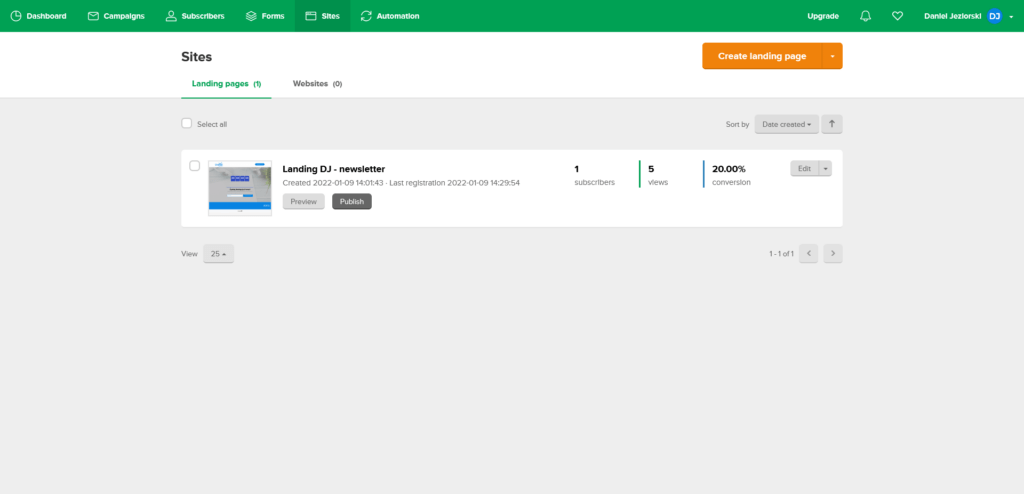Change View count 25 dropdown
Image resolution: width=1024 pixels, height=494 pixels.
(x=218, y=254)
